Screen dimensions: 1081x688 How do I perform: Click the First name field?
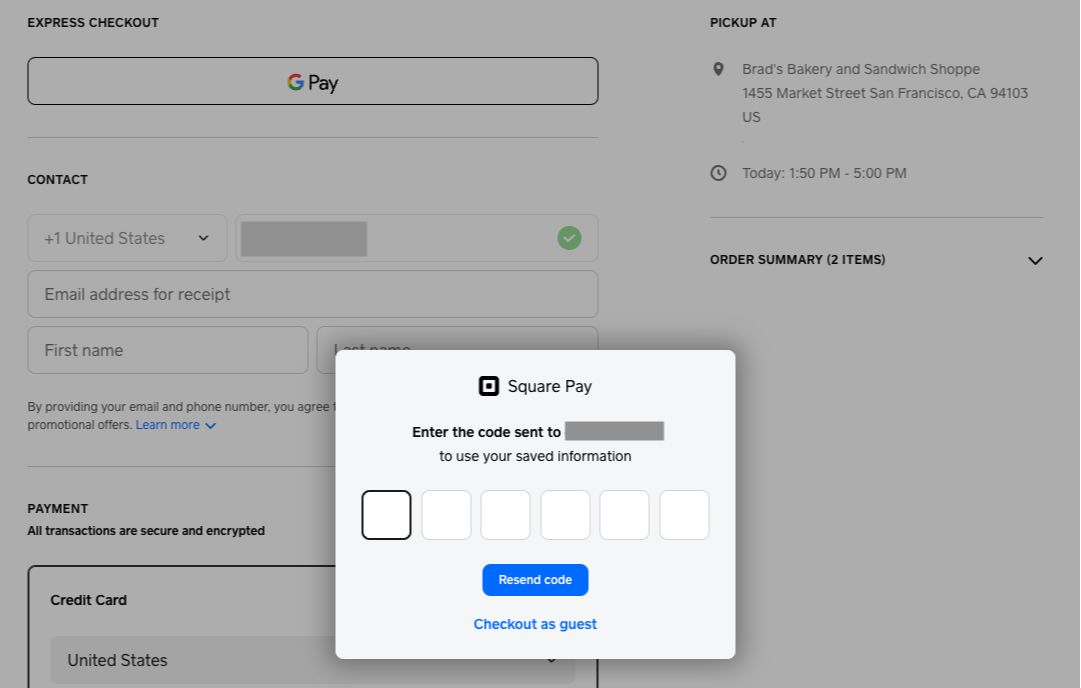click(168, 350)
